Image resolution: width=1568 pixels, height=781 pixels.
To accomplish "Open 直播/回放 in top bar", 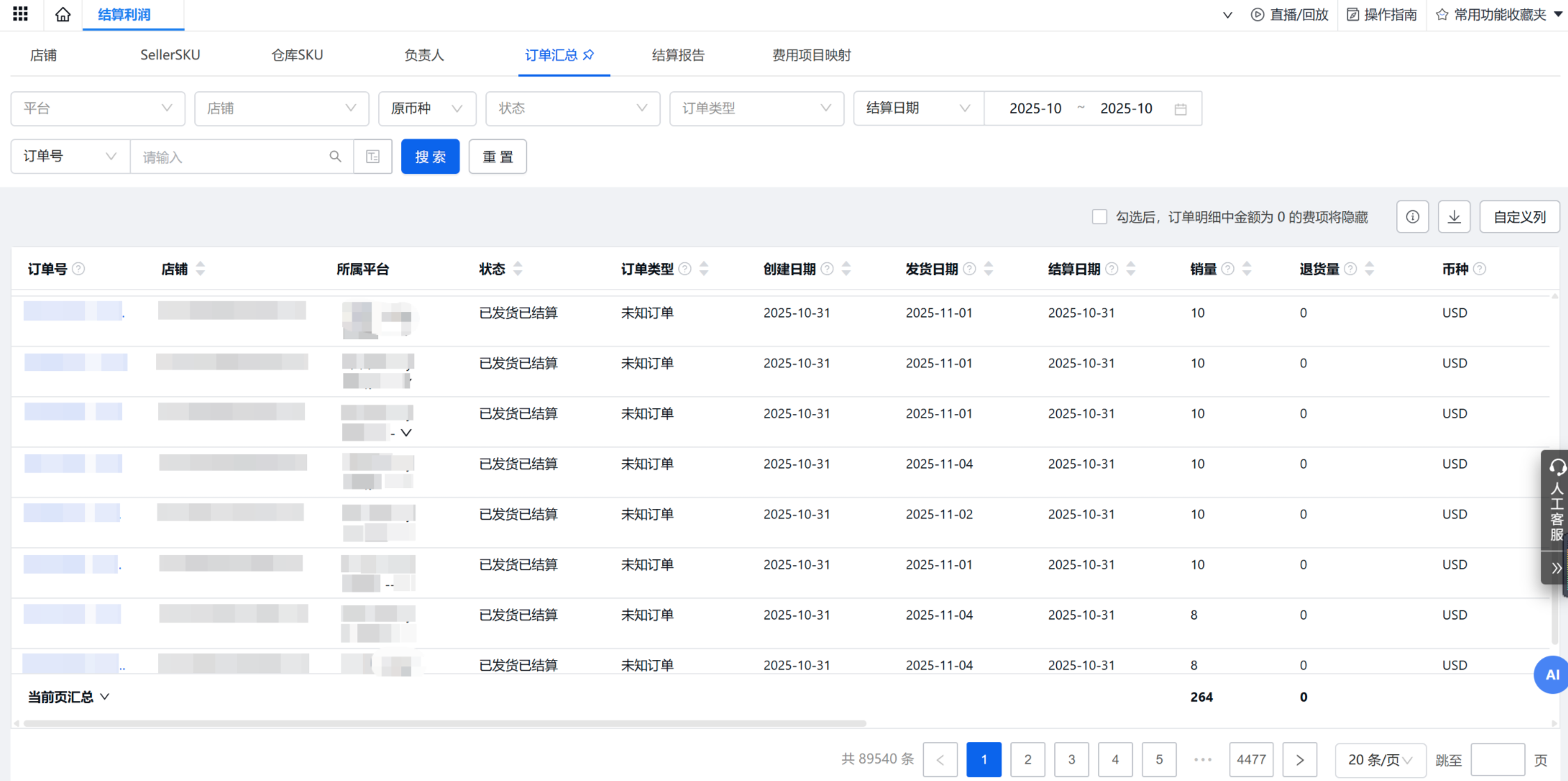I will (1289, 15).
